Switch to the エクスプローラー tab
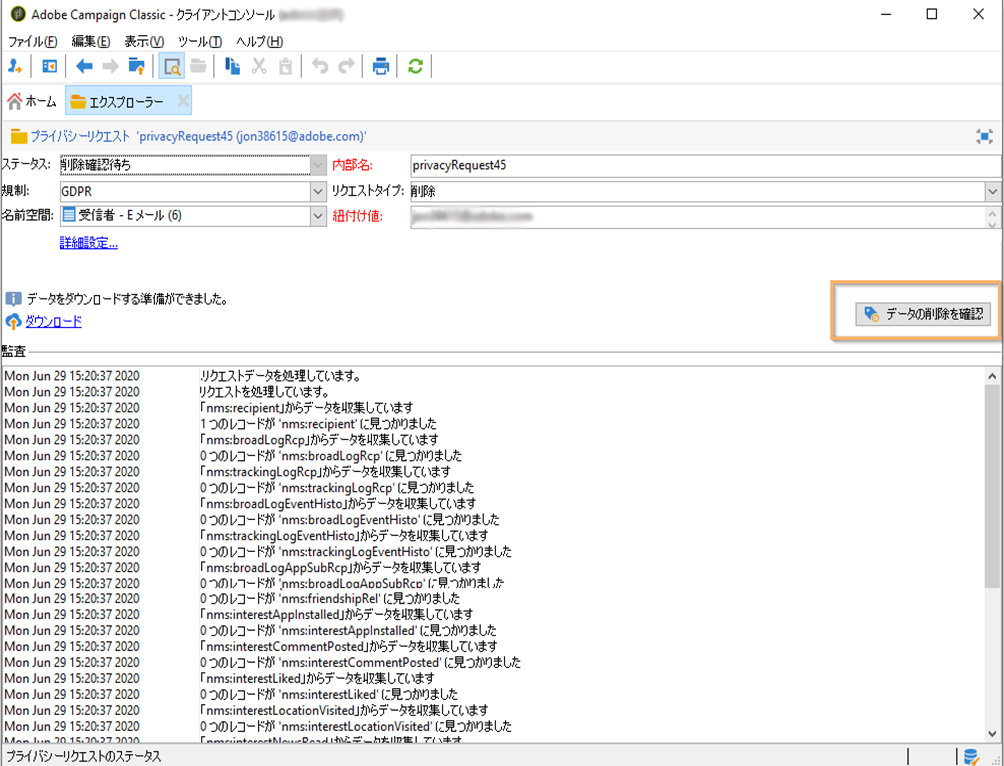Viewport: 1004px width, 766px height. (x=128, y=101)
